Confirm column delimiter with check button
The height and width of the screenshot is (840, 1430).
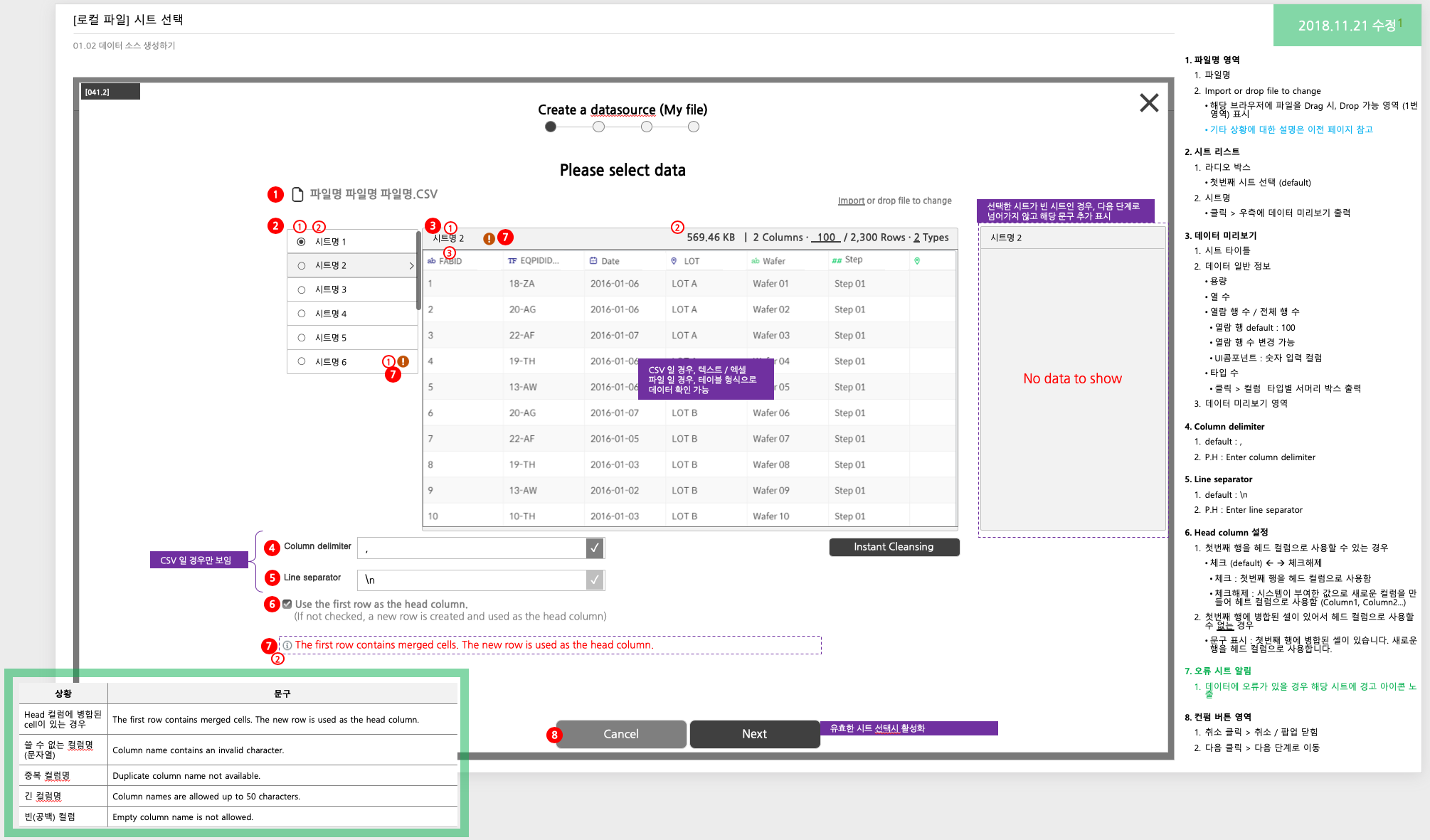[x=595, y=548]
